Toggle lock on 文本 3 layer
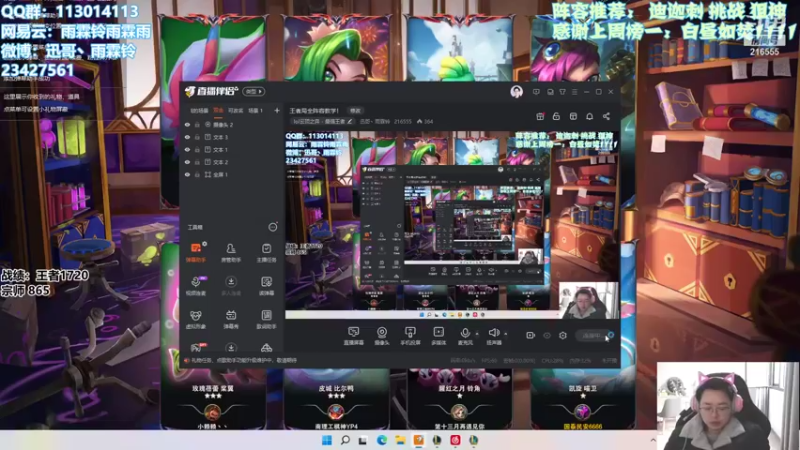The width and height of the screenshot is (800, 450). point(197,137)
